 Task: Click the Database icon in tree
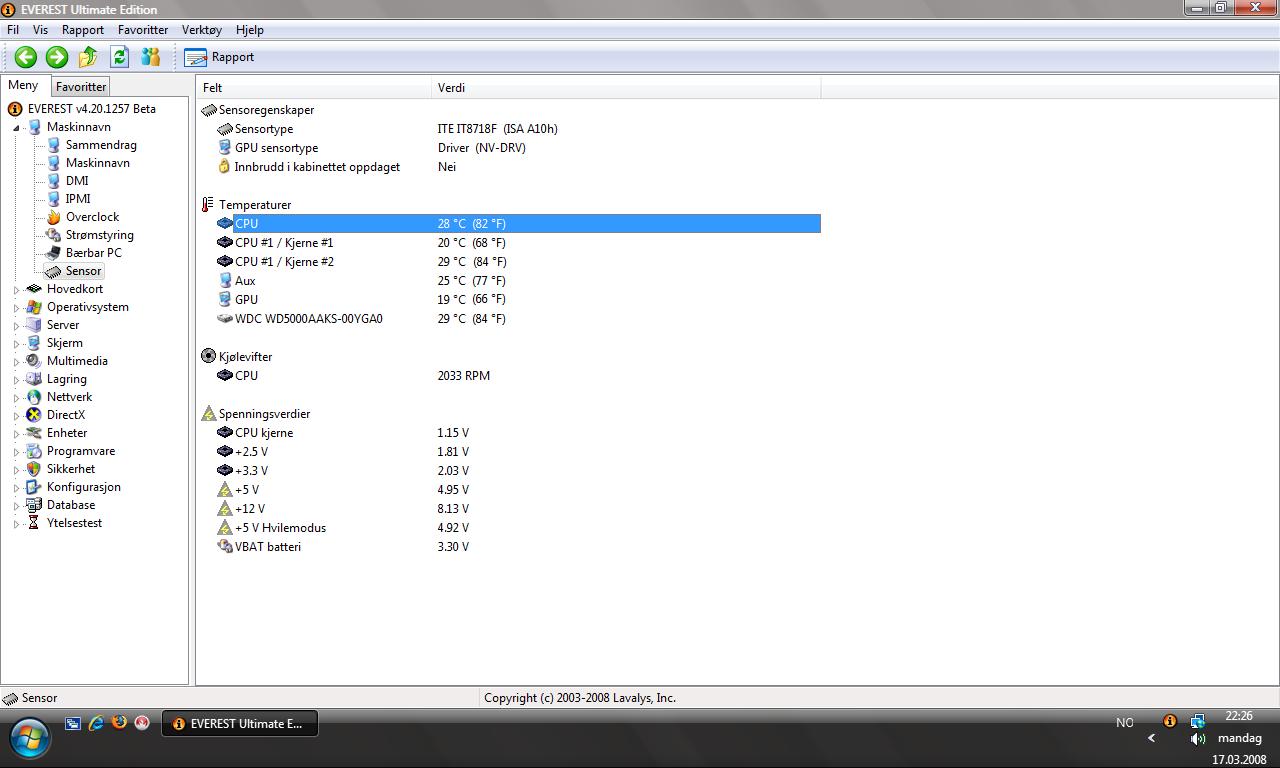[34, 505]
